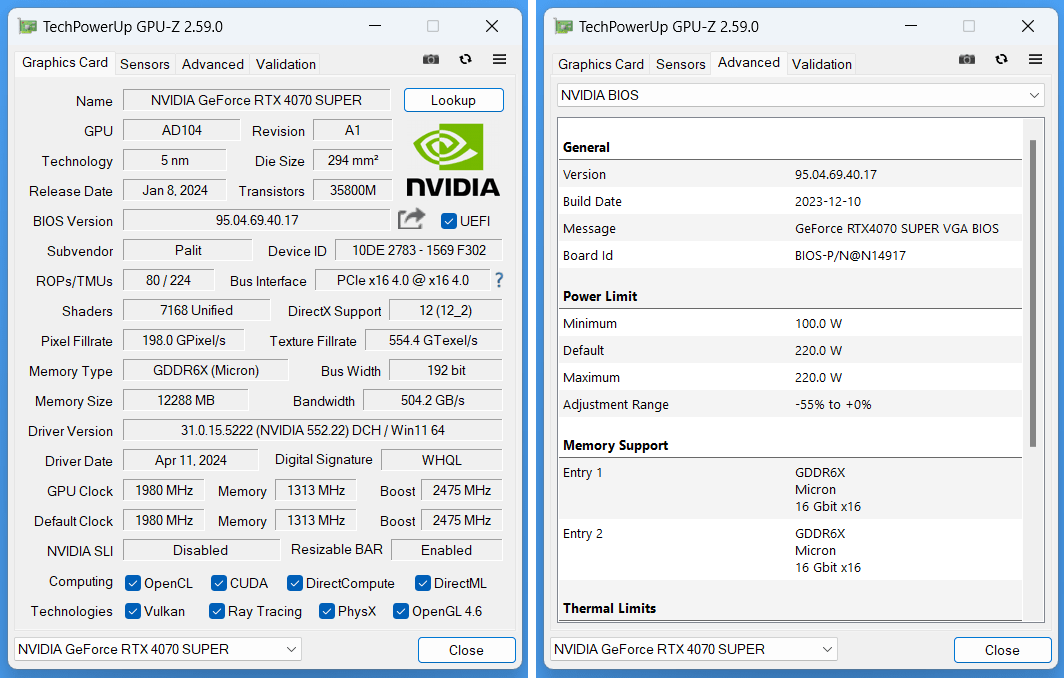Select Advanced tab in right window
The image size is (1064, 678).
(748, 62)
